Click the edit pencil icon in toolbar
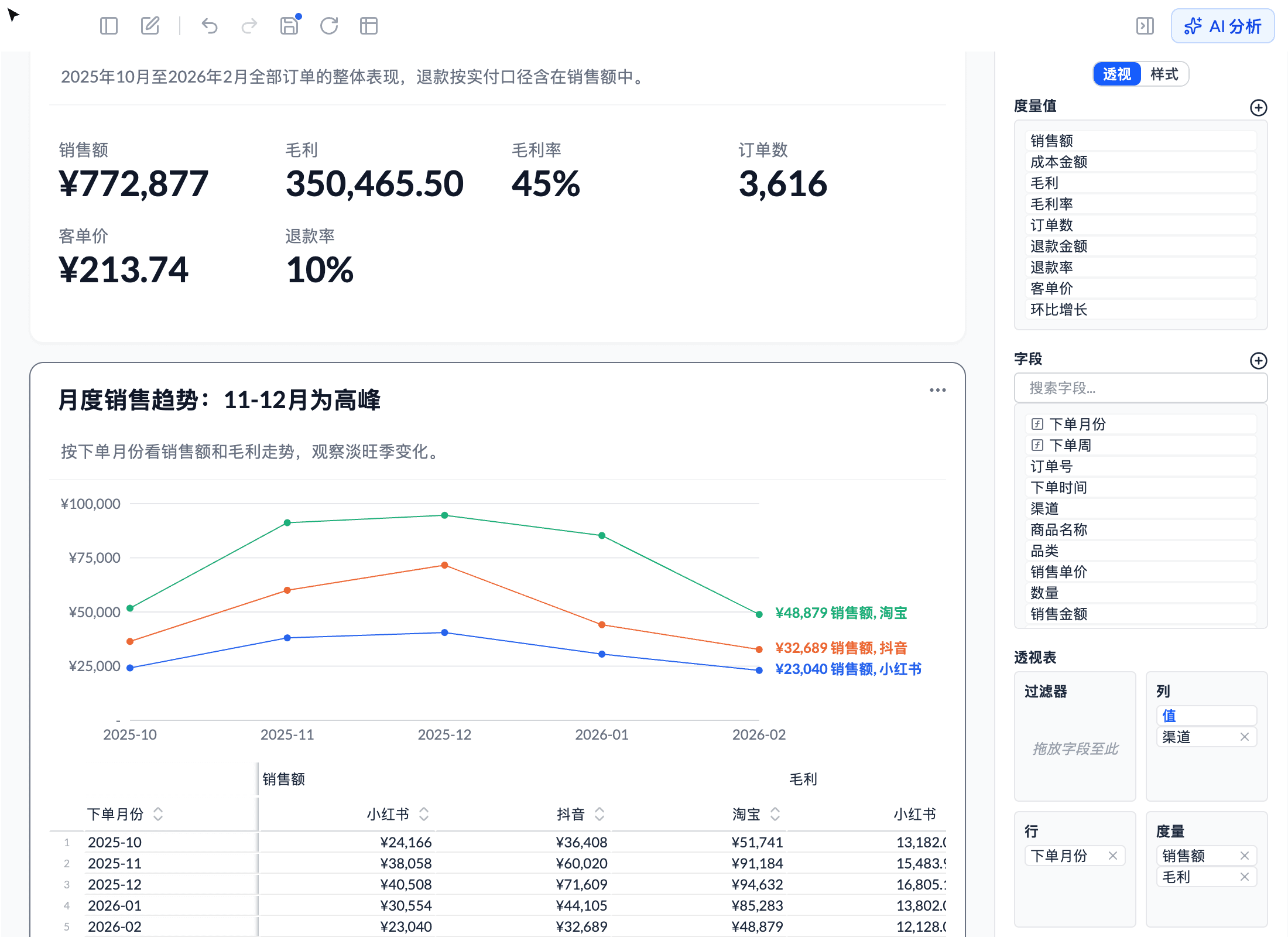Image resolution: width=1288 pixels, height=937 pixels. tap(150, 26)
